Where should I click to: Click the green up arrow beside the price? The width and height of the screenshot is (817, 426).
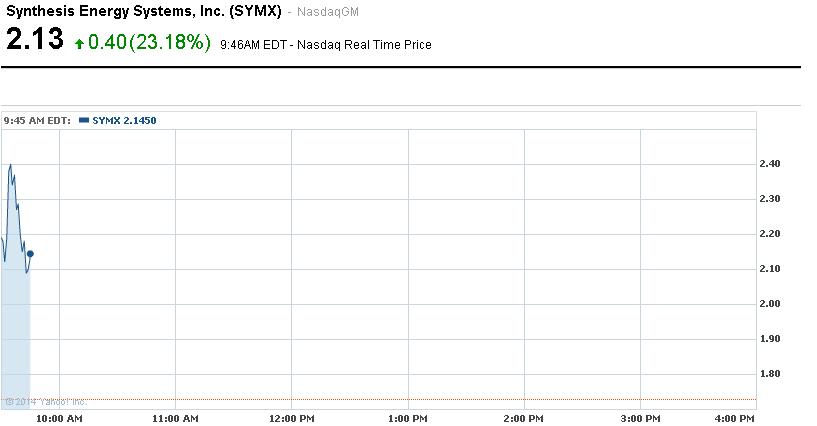(x=79, y=44)
